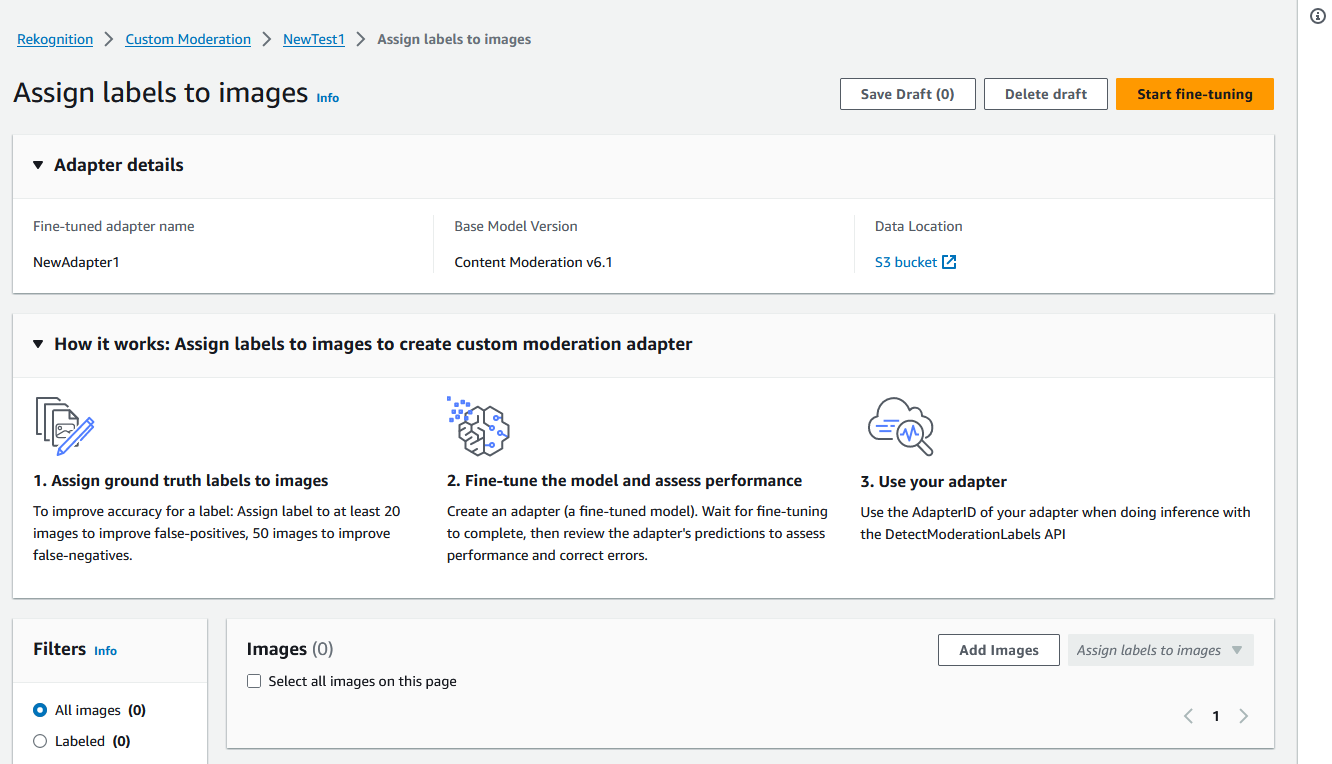
Task: Start fine-tuning the adapter
Action: (x=1194, y=93)
